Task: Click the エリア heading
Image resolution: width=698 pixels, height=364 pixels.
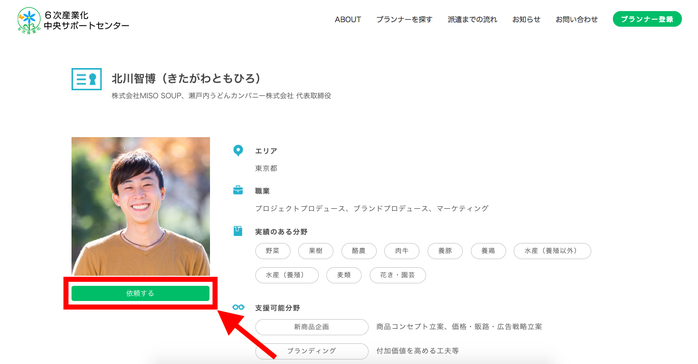Action: [x=266, y=151]
